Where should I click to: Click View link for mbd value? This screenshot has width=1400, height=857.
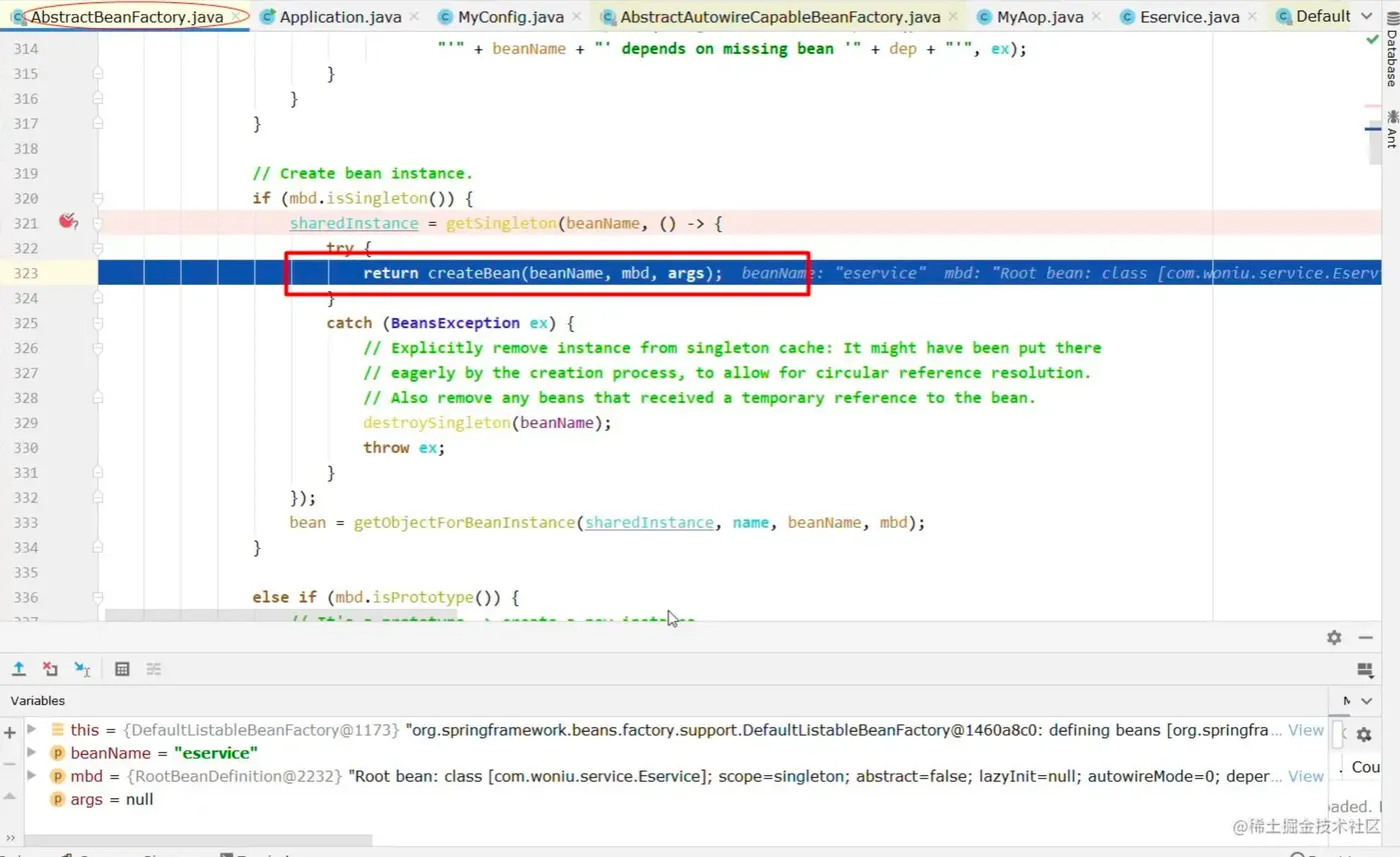click(x=1305, y=776)
